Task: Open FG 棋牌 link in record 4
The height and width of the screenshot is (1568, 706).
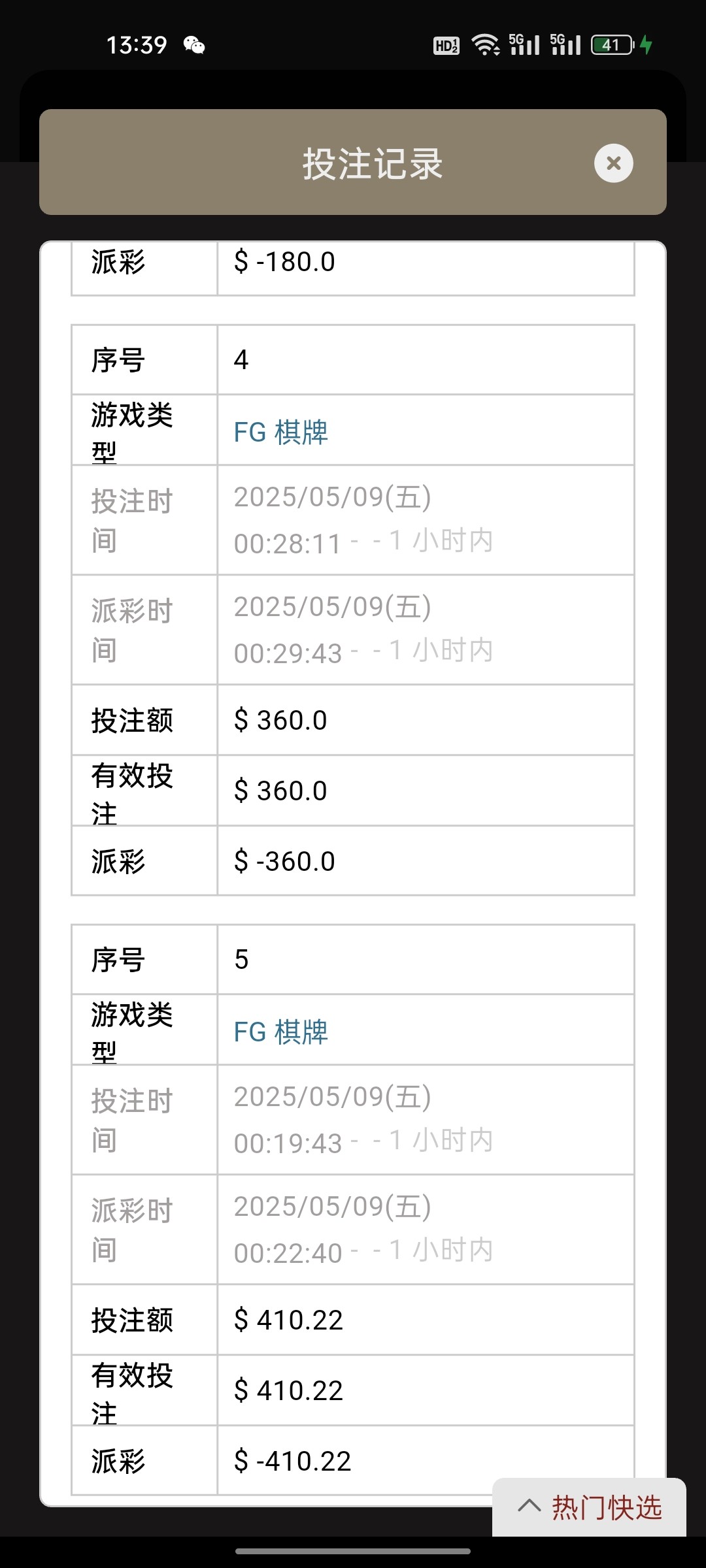Action: 281,433
